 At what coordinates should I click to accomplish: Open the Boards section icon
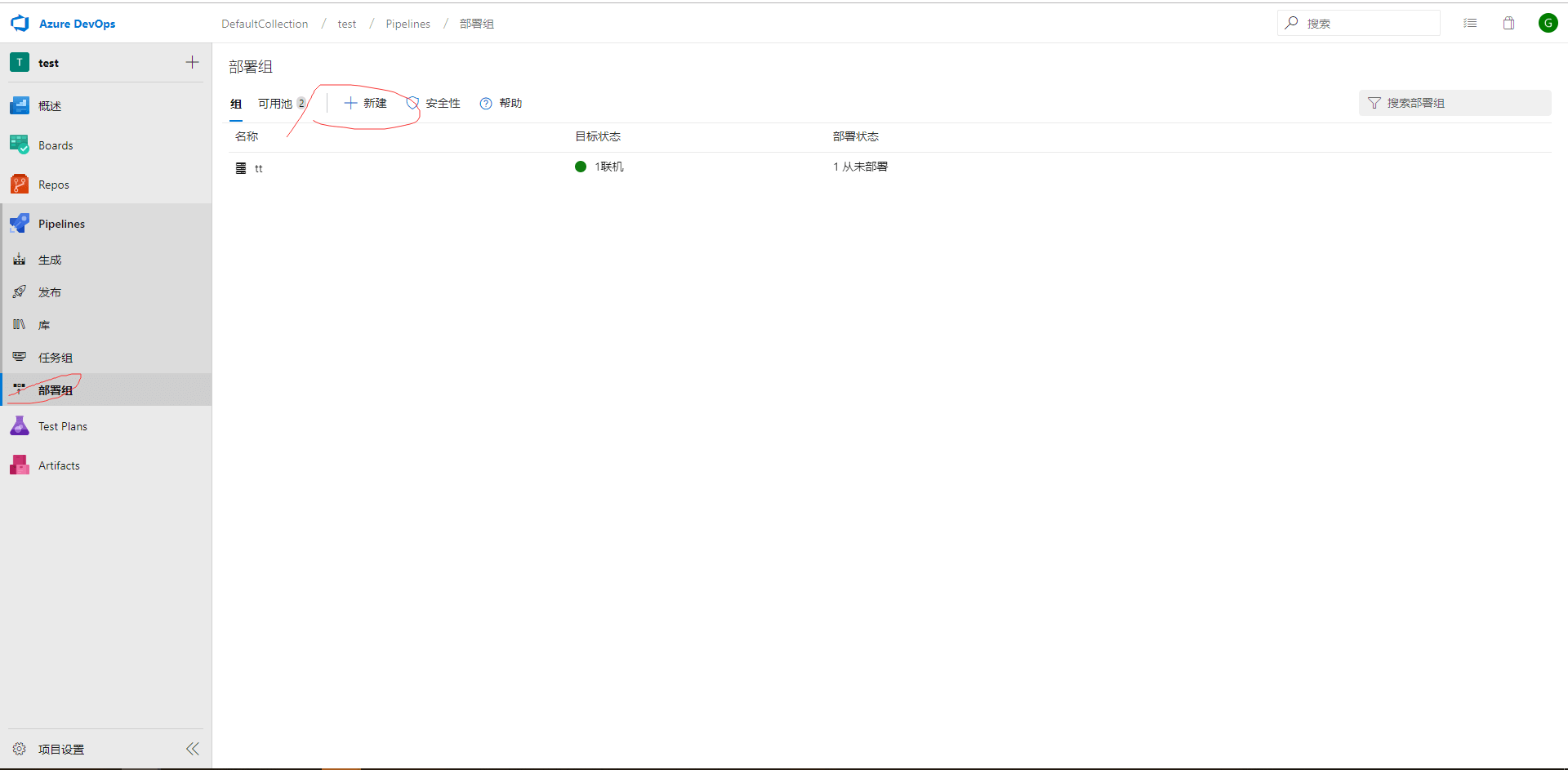click(20, 145)
